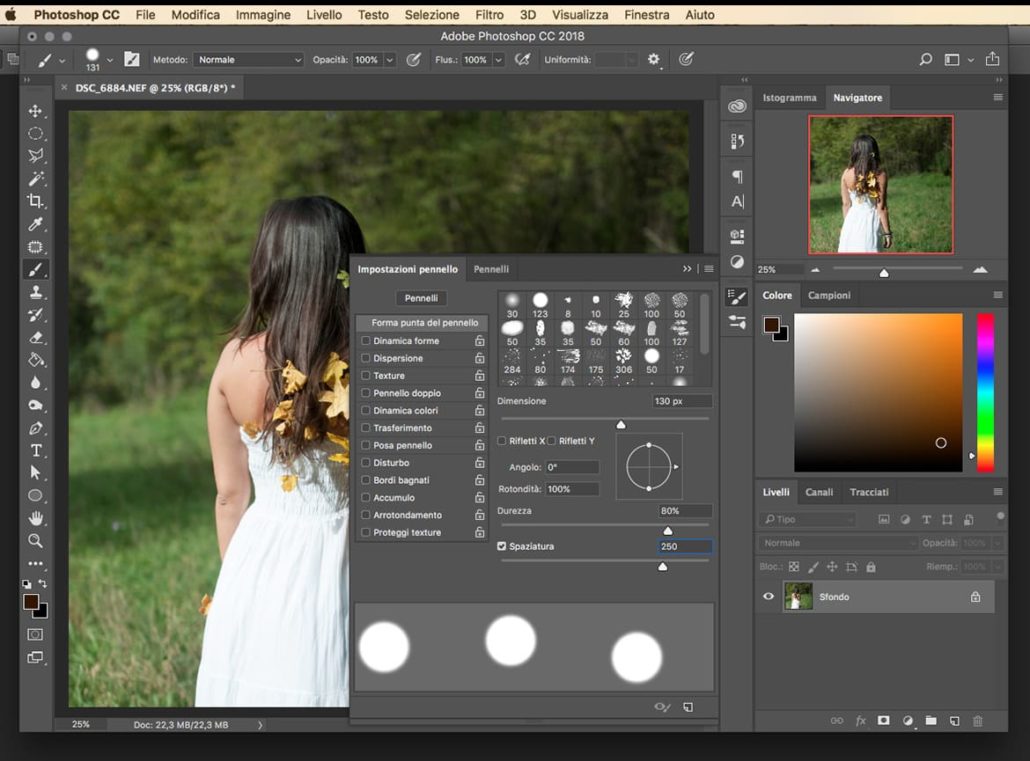Swap foreground and background colors
Viewport: 1030px width, 761px height.
(x=43, y=584)
